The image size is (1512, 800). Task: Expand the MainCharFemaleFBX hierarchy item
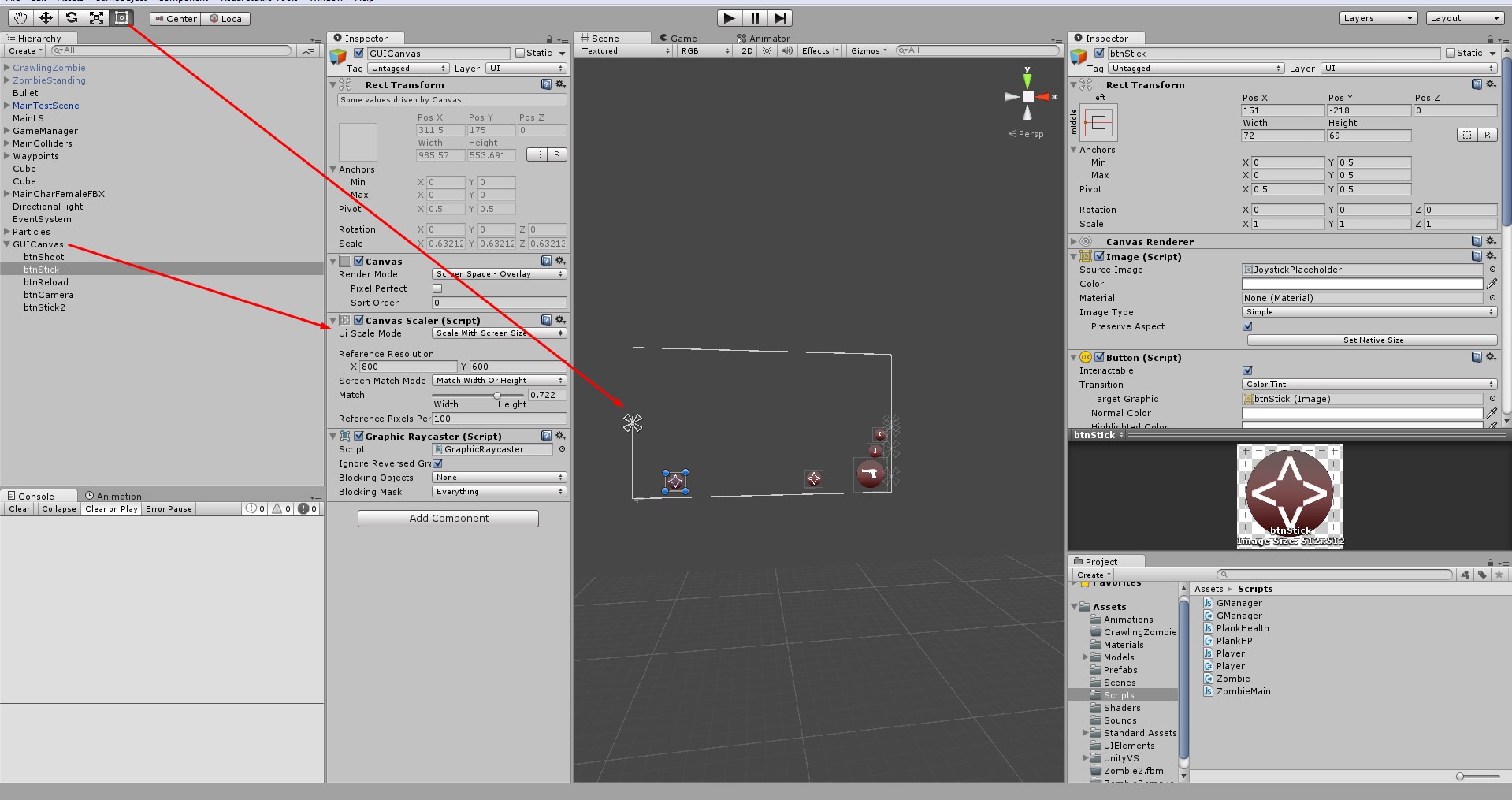coord(7,194)
